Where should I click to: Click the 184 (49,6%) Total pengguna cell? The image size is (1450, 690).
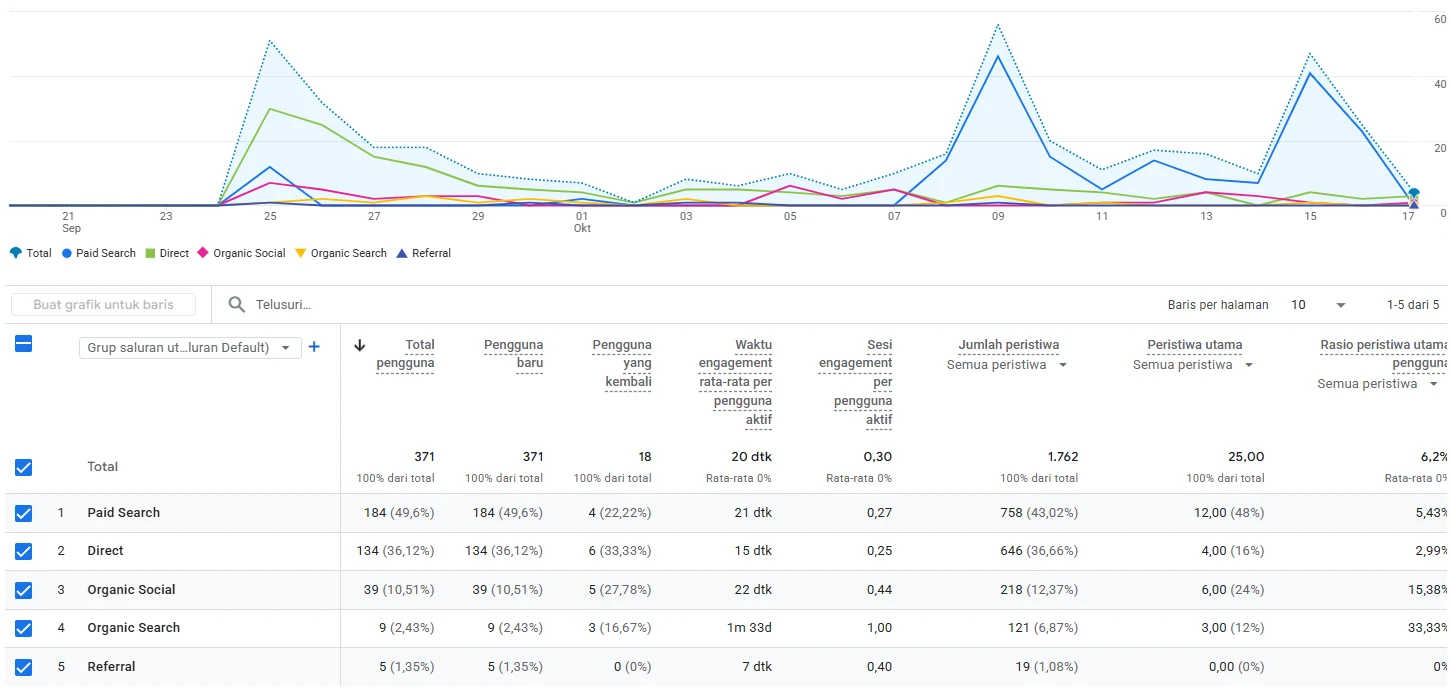coord(399,513)
